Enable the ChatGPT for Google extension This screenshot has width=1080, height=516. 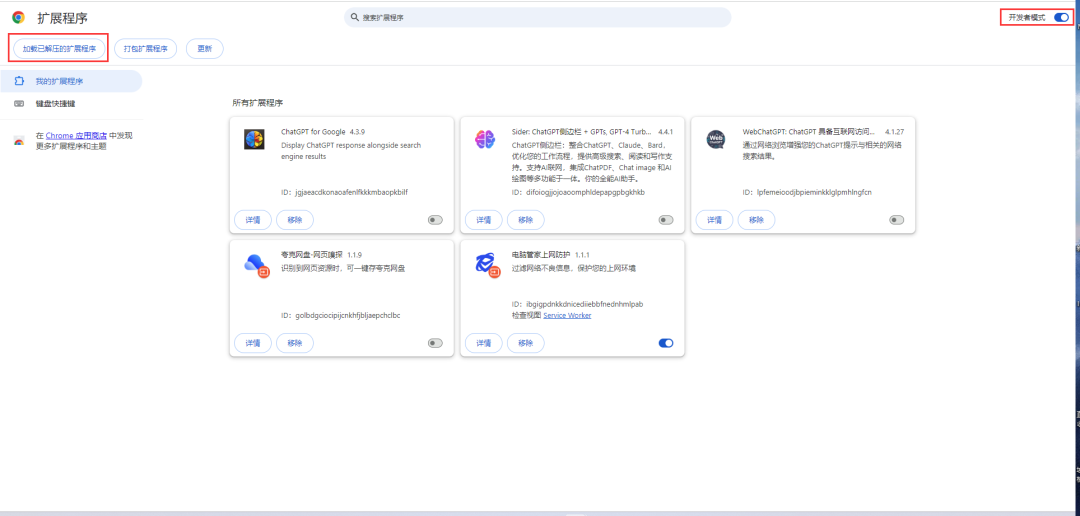click(435, 220)
